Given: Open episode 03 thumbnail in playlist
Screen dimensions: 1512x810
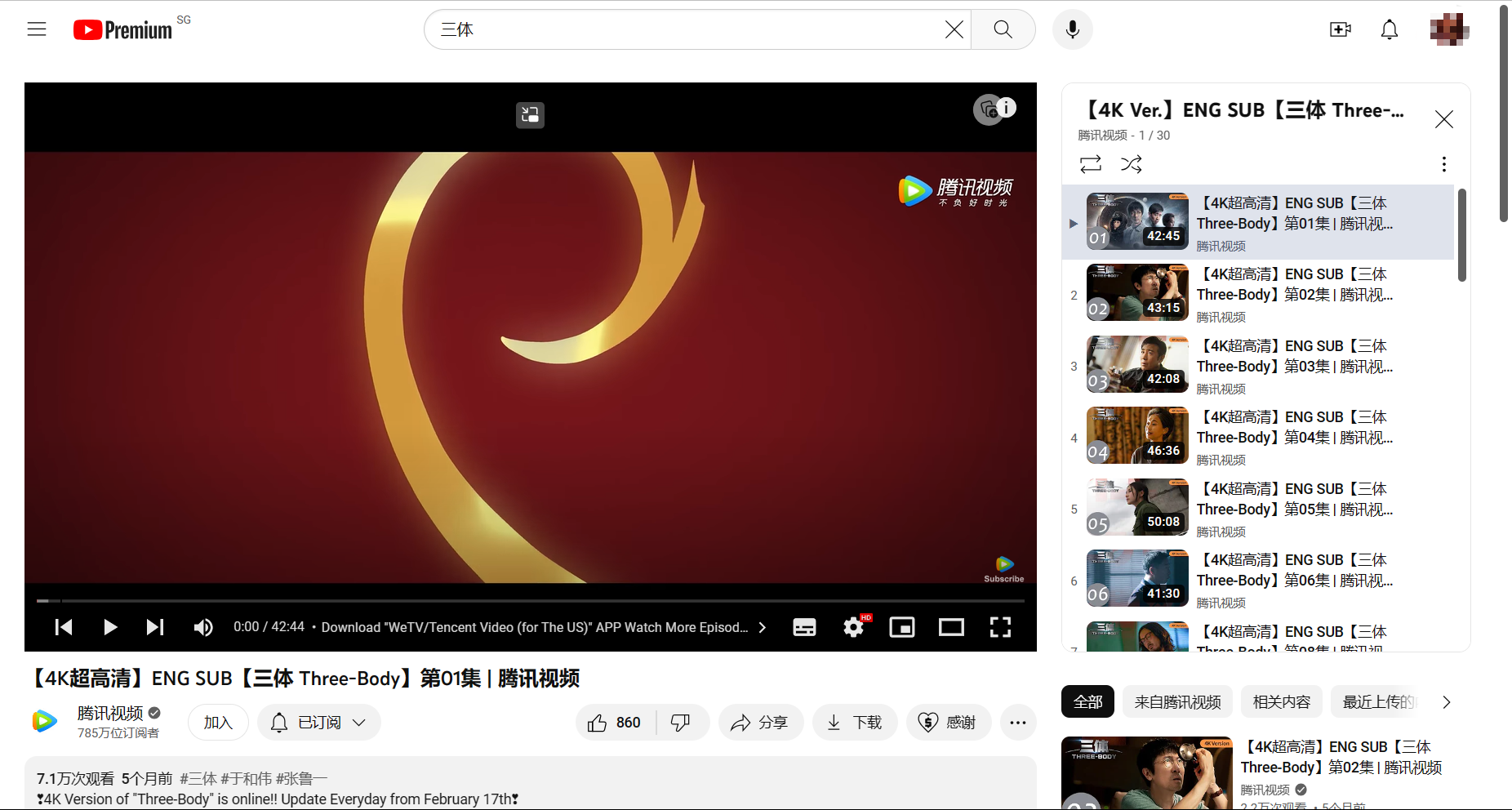Looking at the screenshot, I should click(x=1137, y=365).
